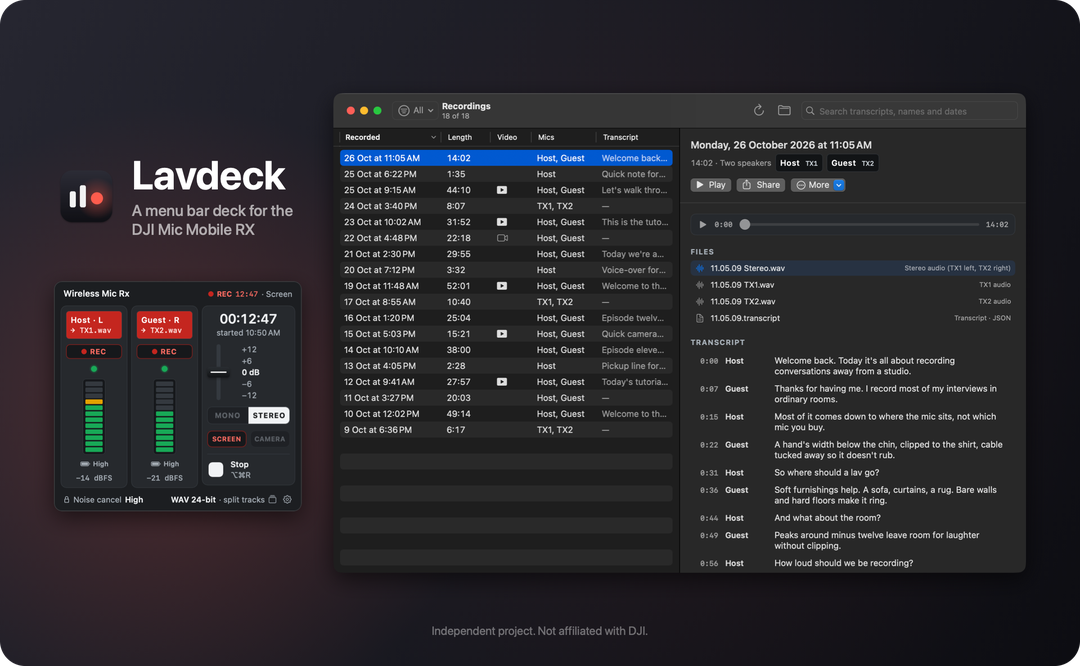
Task: Toggle Host channel REC button
Action: point(94,351)
